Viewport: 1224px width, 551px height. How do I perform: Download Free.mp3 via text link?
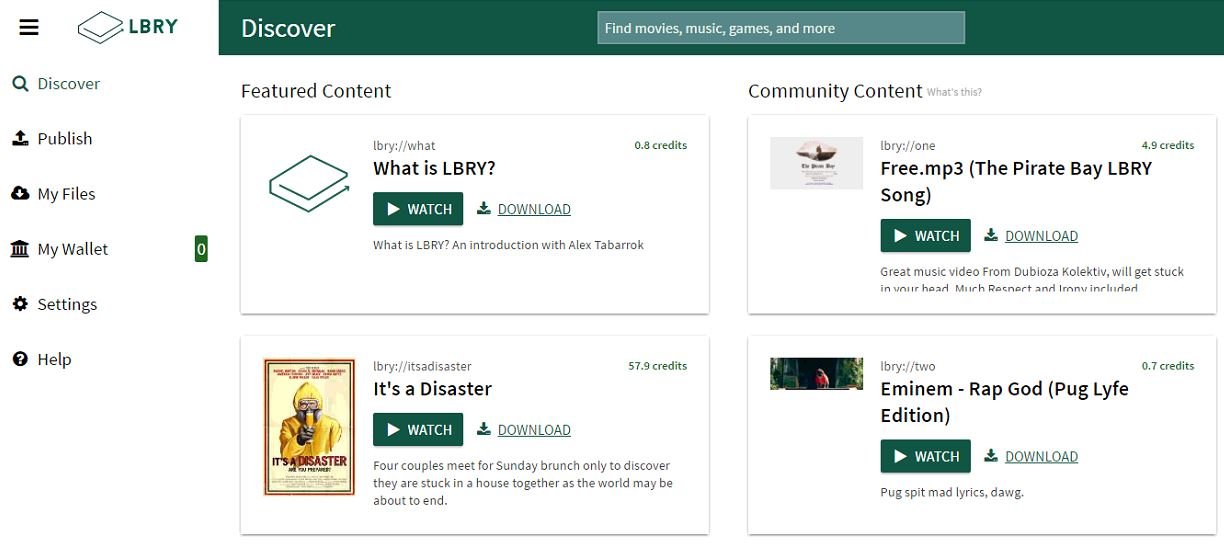click(x=1041, y=236)
